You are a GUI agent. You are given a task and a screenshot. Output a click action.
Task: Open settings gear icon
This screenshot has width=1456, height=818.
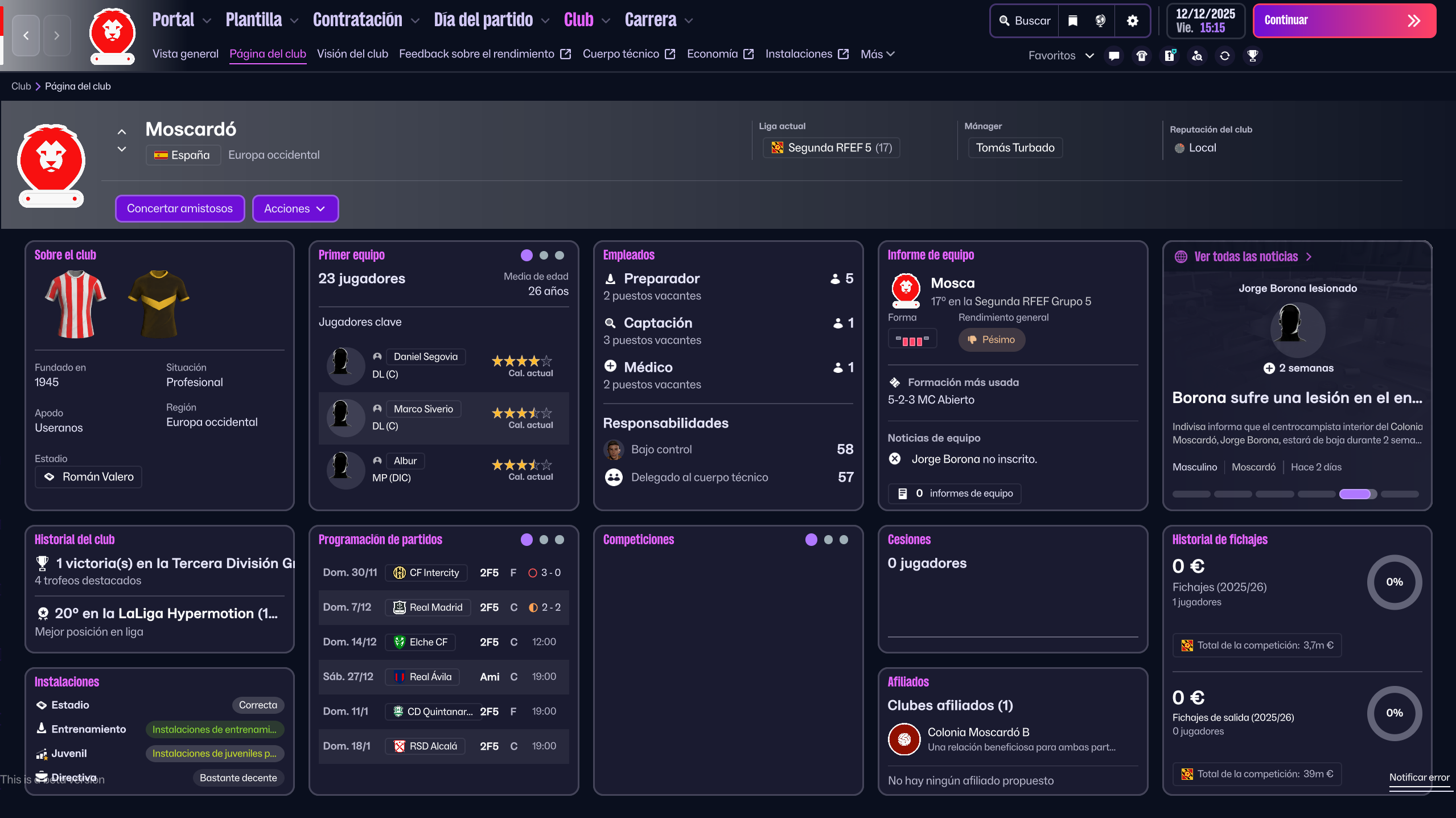1132,21
